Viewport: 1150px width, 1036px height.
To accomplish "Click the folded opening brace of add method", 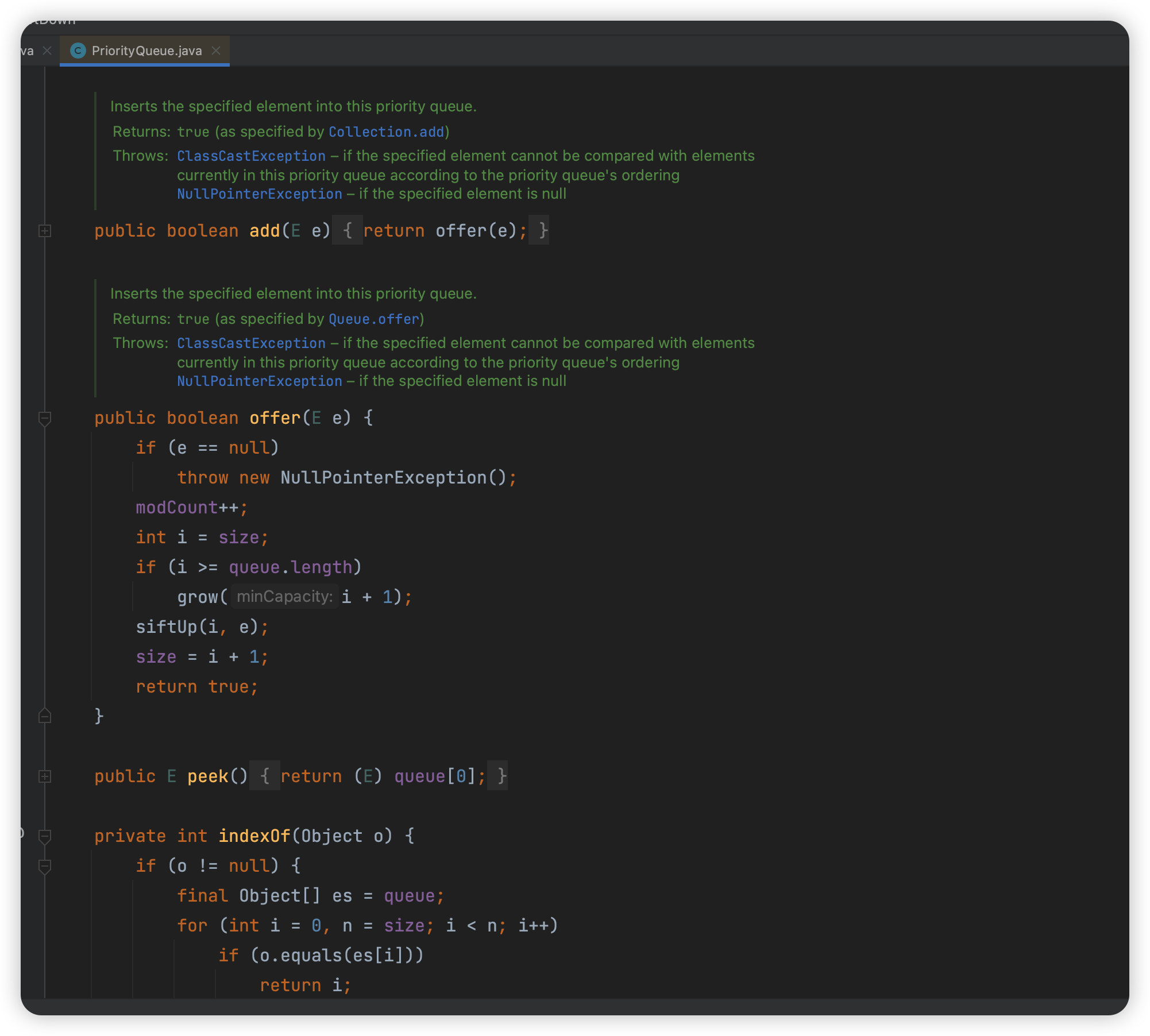I will point(347,231).
